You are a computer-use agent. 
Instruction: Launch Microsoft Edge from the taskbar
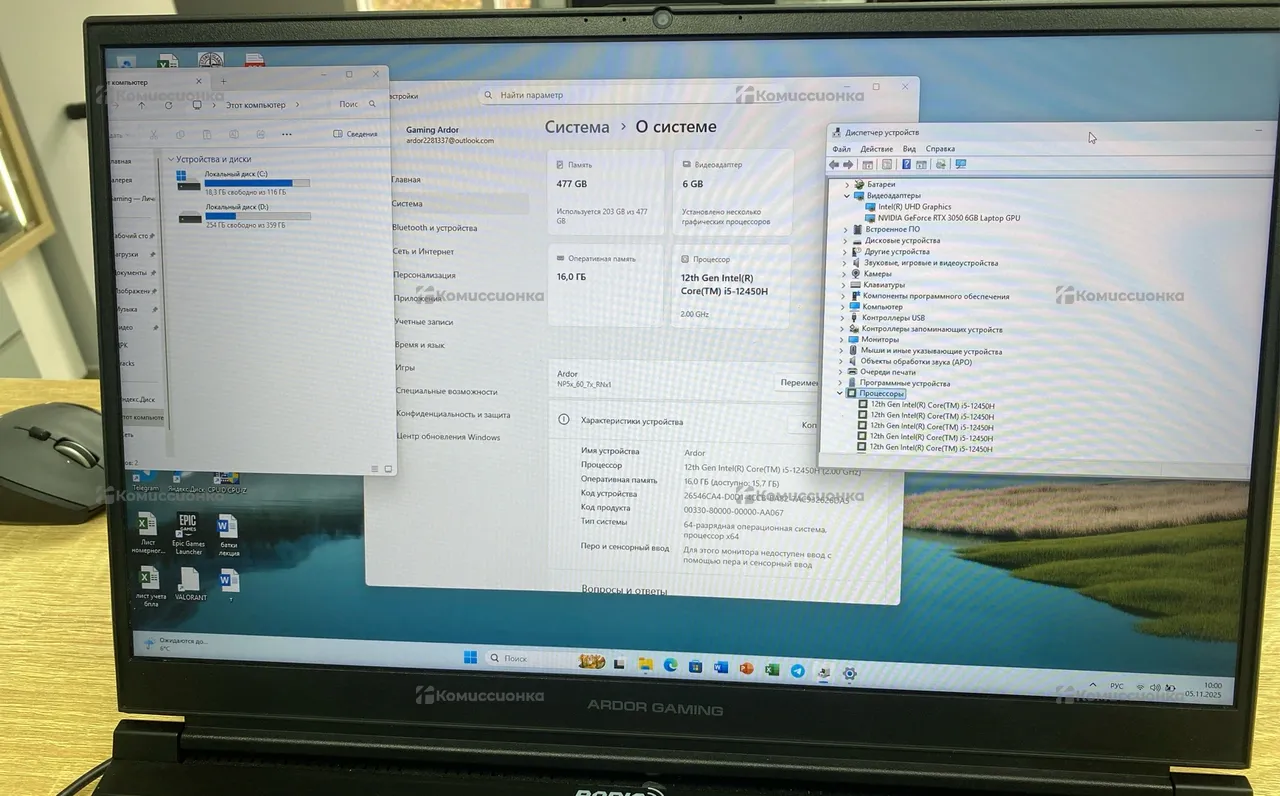pos(670,666)
